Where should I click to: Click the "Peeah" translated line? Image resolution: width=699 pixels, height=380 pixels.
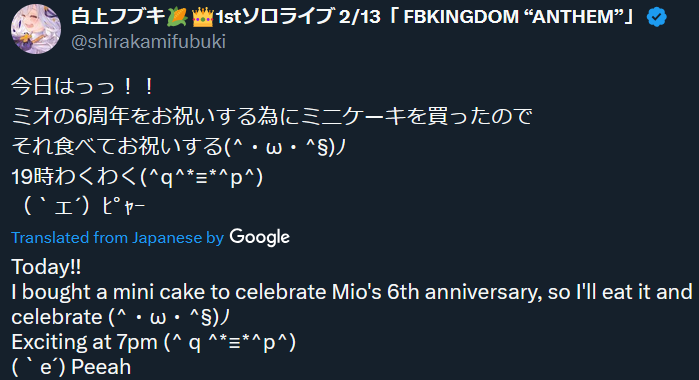(x=71, y=368)
